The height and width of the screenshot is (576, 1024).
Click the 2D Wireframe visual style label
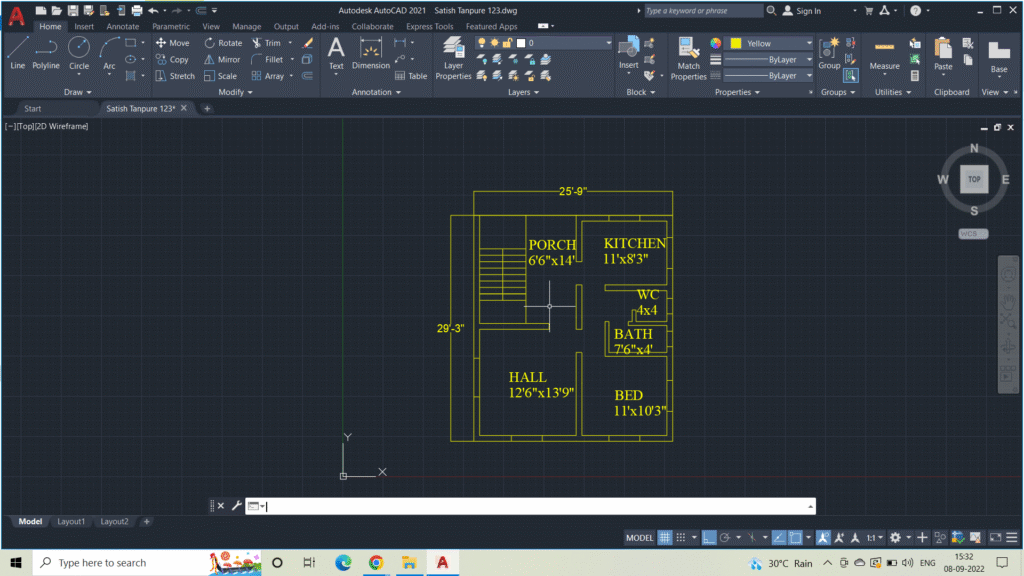point(62,126)
